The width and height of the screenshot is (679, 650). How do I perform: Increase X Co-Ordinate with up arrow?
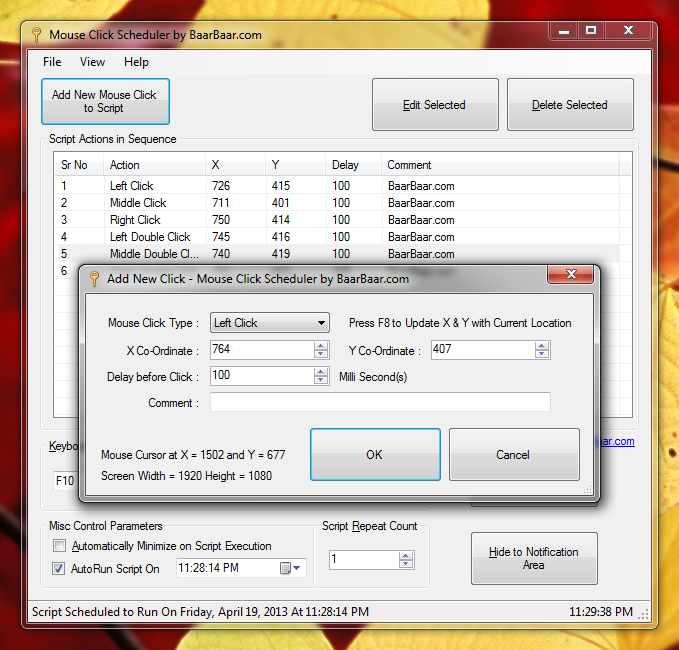[x=320, y=346]
